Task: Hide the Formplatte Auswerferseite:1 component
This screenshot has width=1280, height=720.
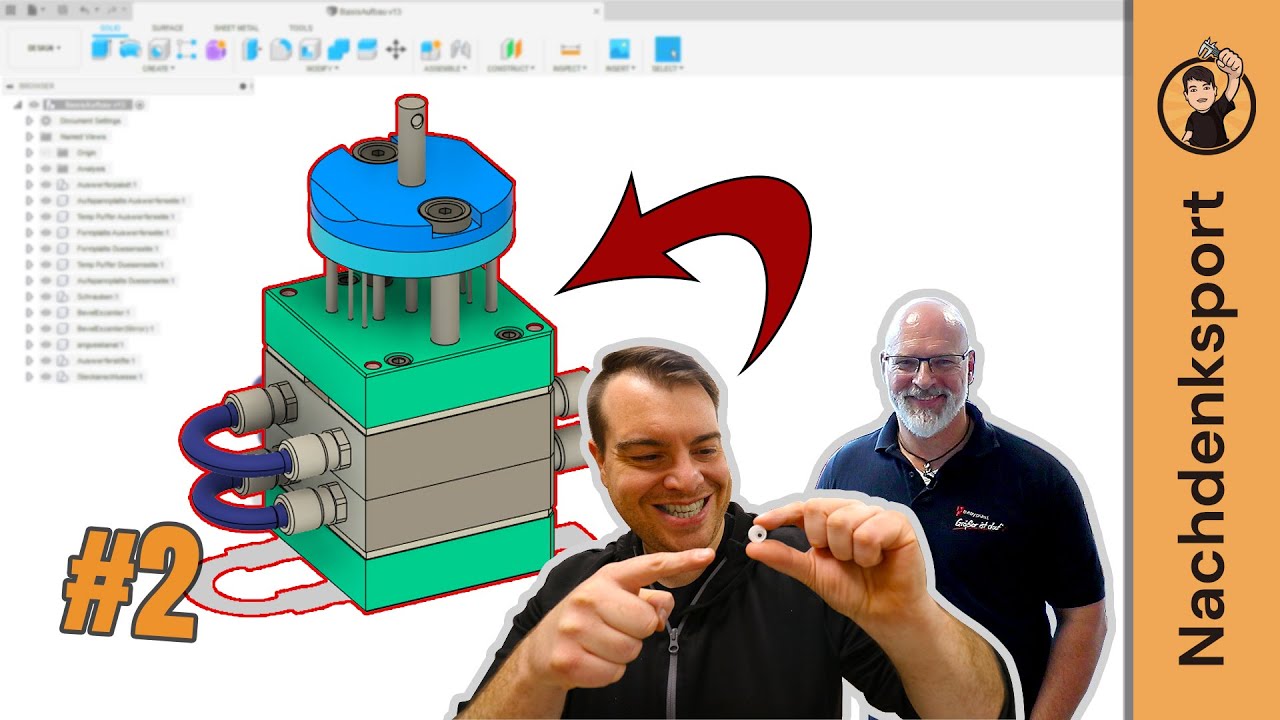Action: pyautogui.click(x=45, y=233)
